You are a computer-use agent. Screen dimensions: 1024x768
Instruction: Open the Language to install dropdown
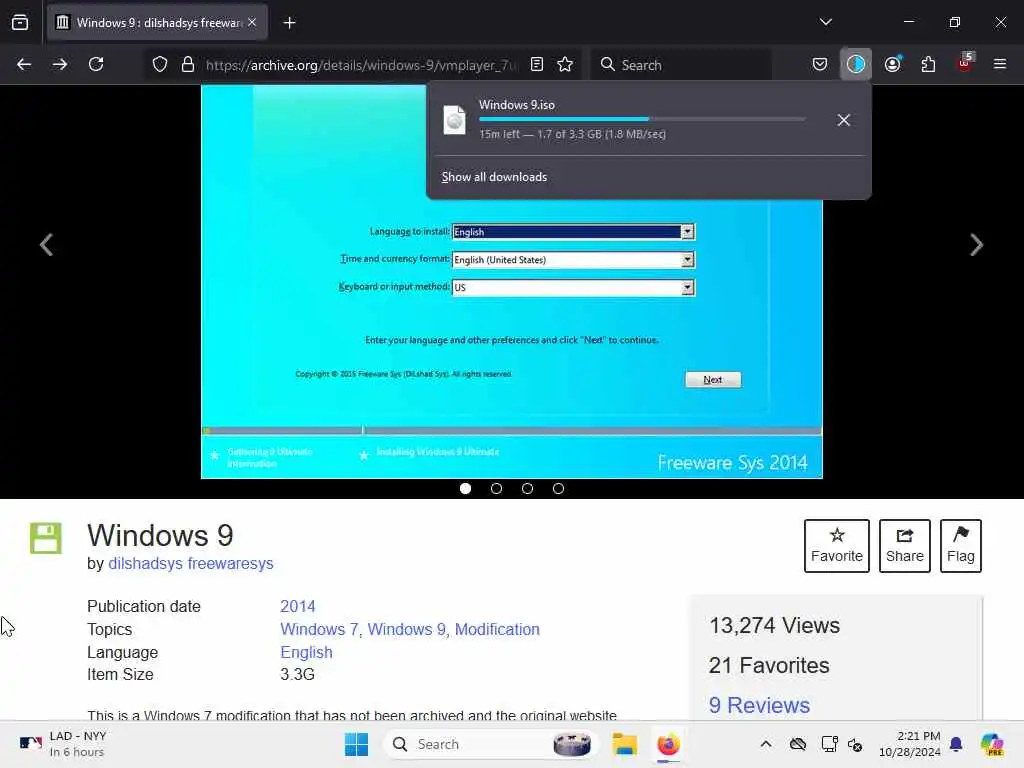pyautogui.click(x=573, y=232)
